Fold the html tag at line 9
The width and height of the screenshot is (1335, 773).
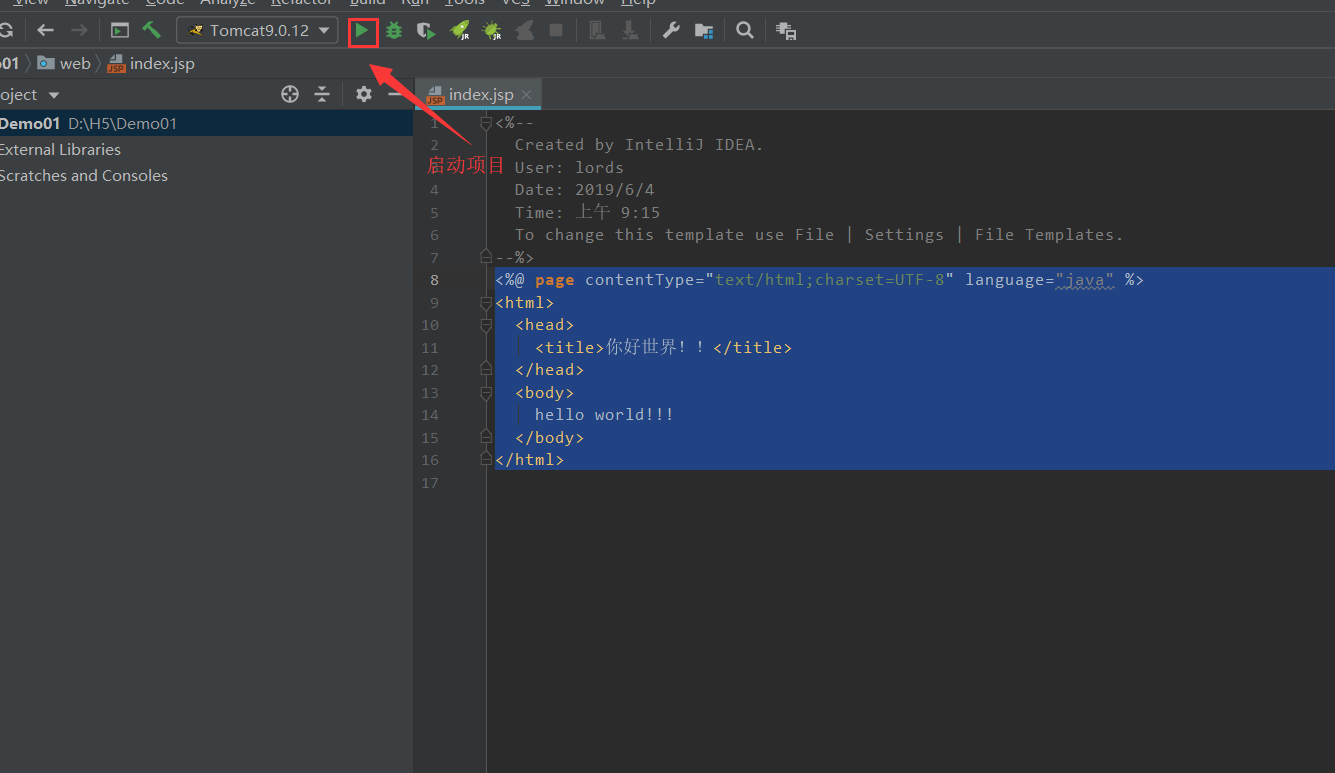[x=486, y=302]
